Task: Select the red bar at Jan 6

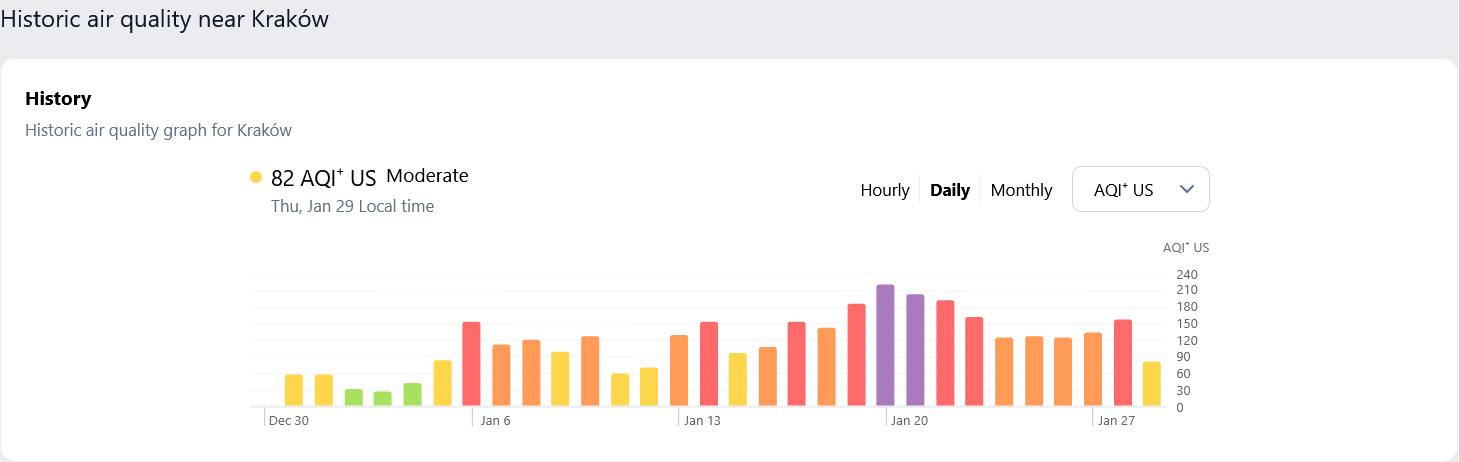Action: [x=471, y=364]
